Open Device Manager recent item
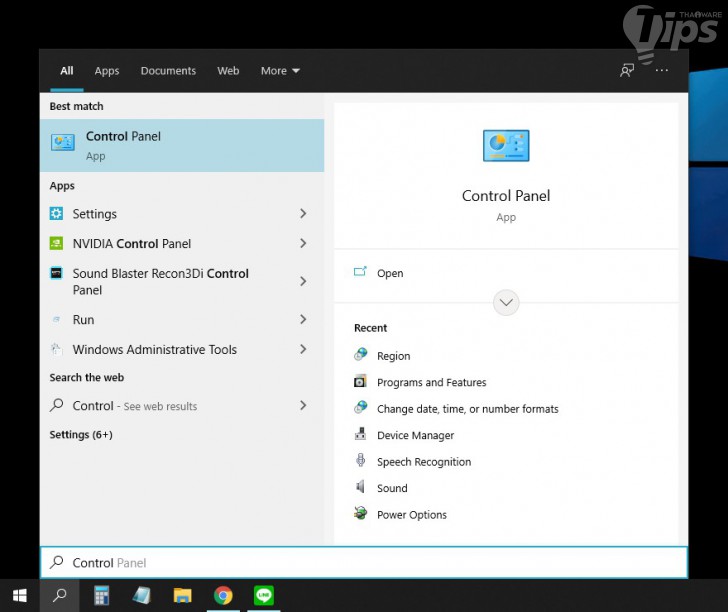The height and width of the screenshot is (612, 728). [415, 435]
